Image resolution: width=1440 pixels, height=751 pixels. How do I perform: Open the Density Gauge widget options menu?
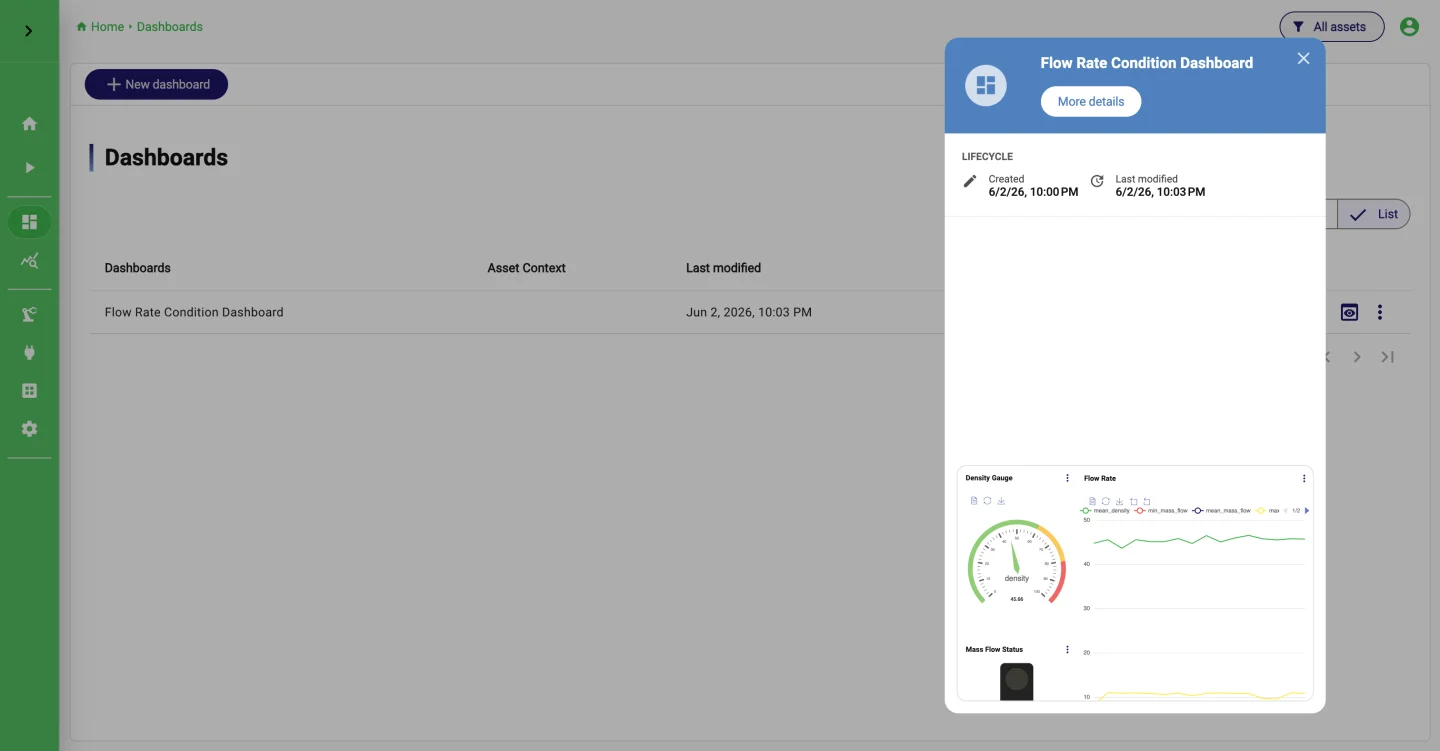click(x=1068, y=478)
